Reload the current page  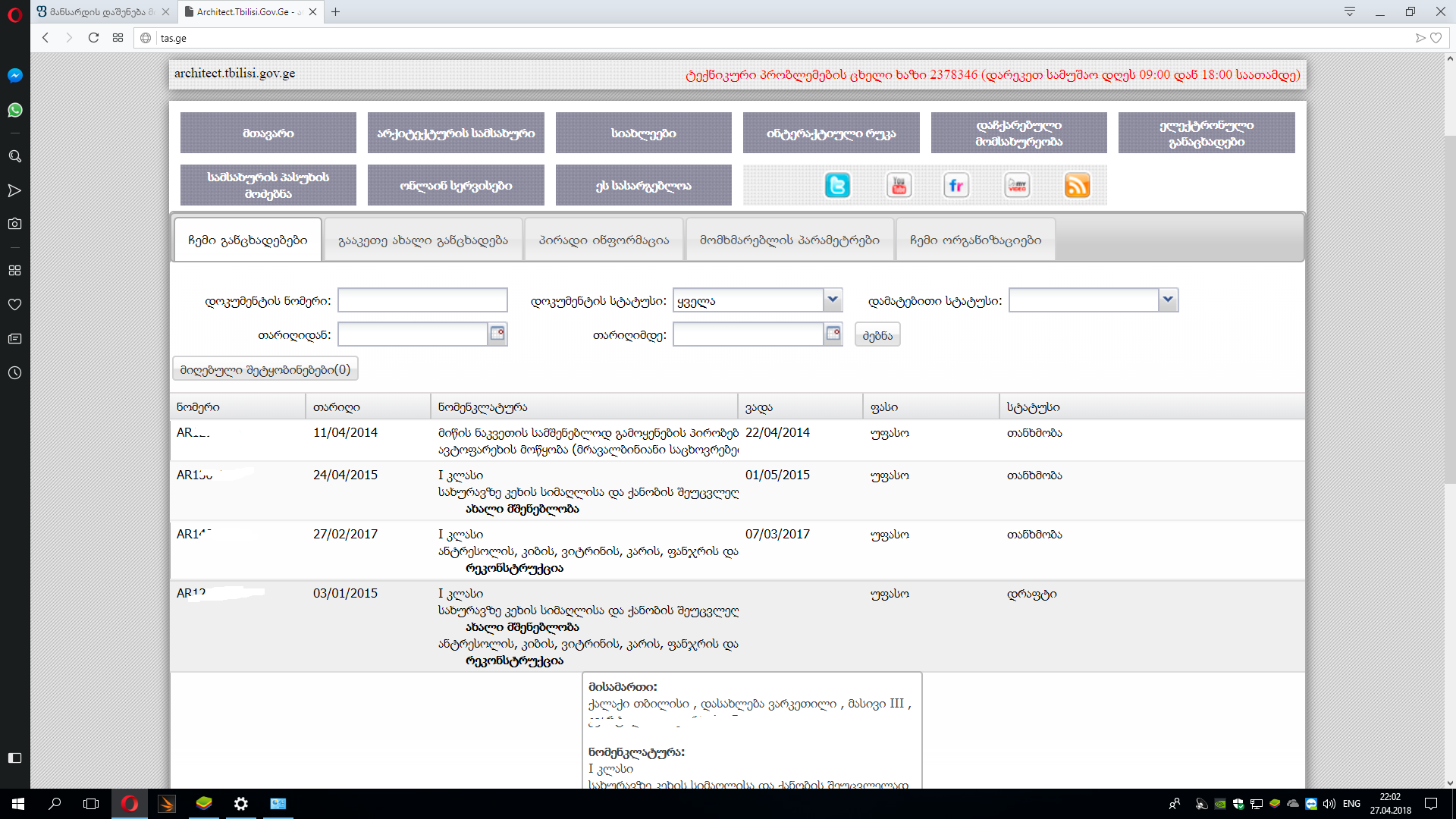(93, 37)
